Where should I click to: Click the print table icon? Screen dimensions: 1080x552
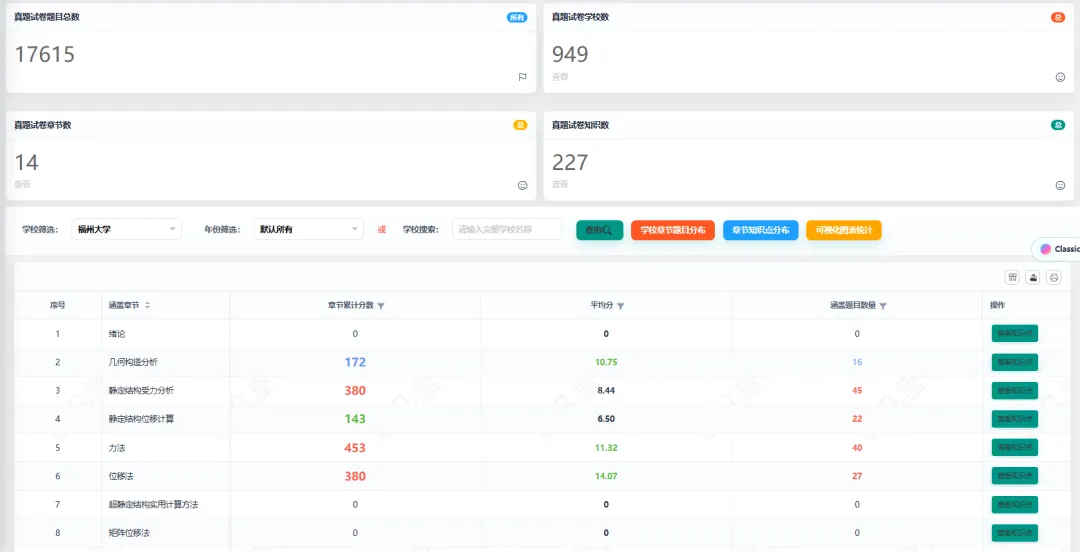coord(1054,277)
